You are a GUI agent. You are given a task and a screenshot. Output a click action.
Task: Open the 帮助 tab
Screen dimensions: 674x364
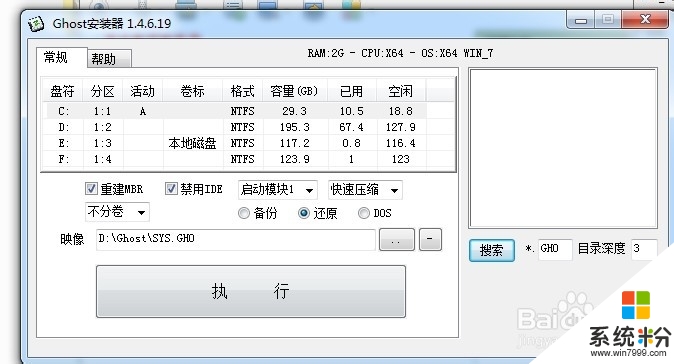click(109, 59)
